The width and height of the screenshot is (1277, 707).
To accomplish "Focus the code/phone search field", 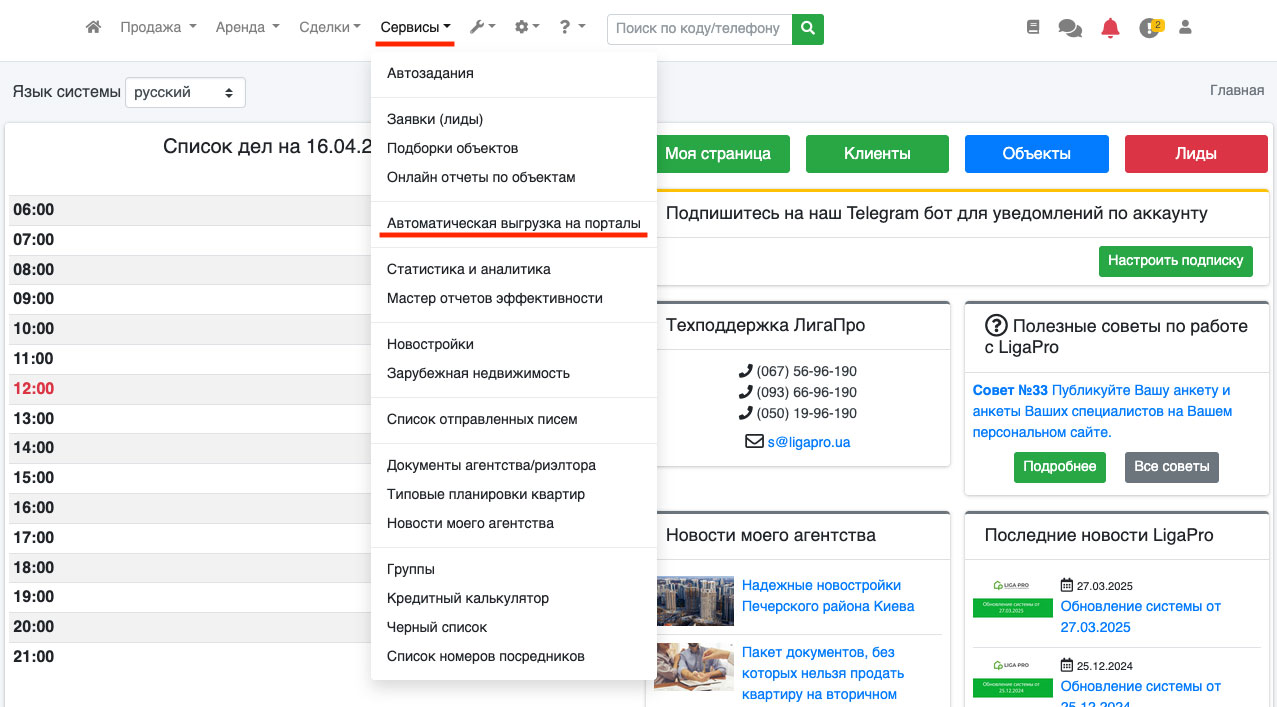I will (x=699, y=29).
